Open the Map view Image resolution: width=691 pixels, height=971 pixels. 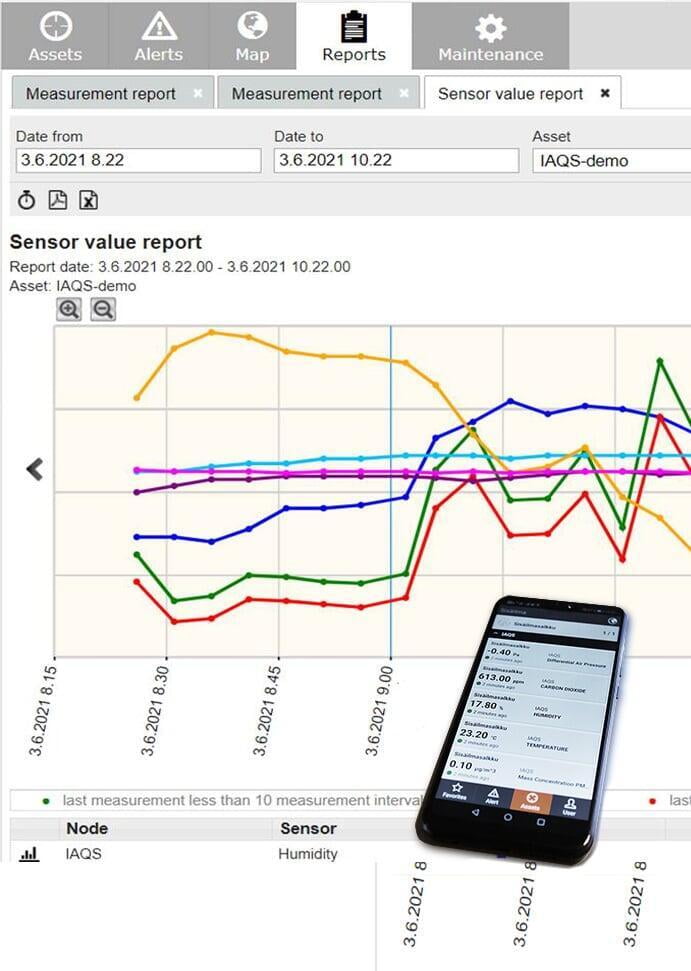[252, 36]
